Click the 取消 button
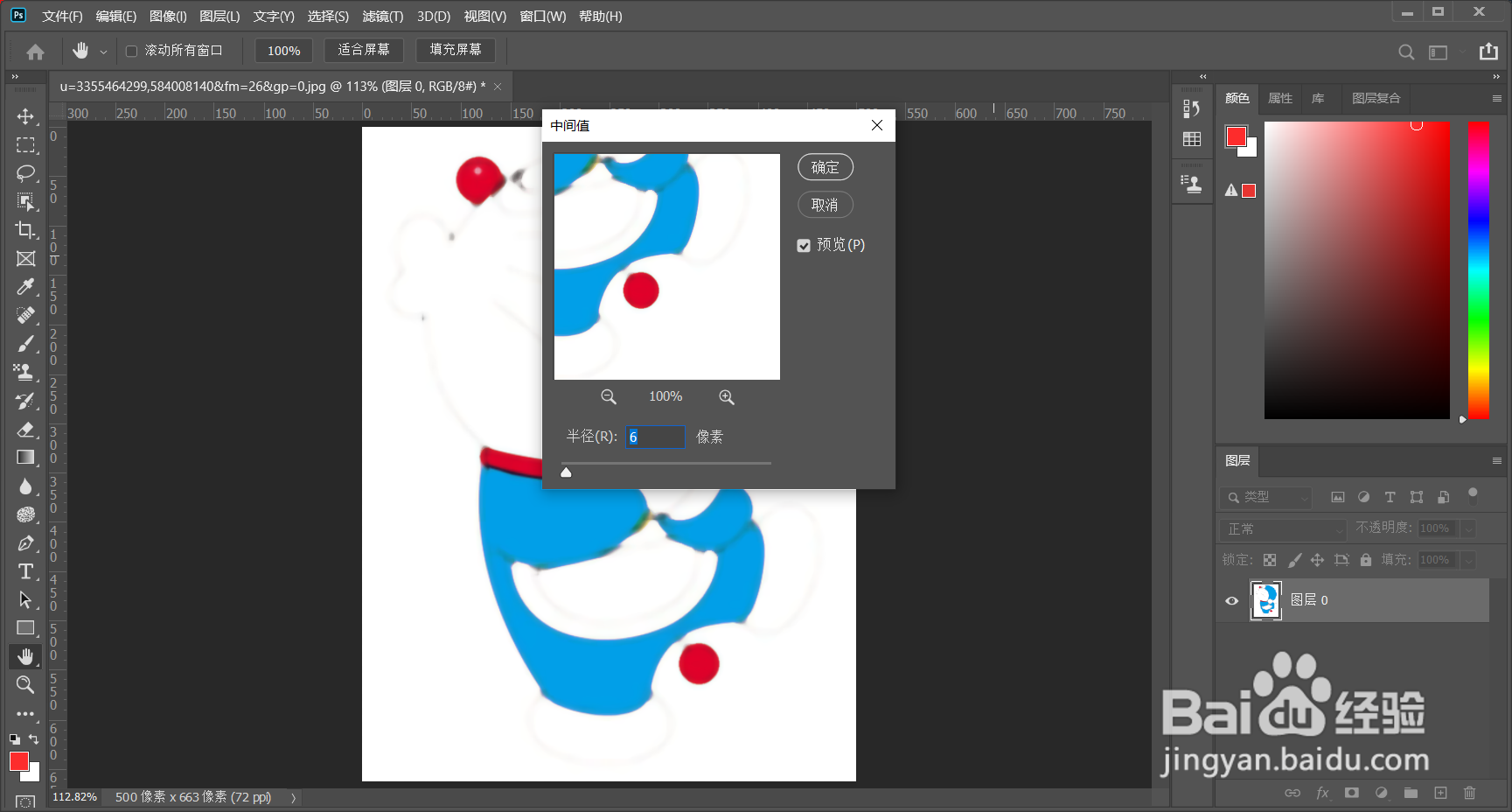Viewport: 1512px width, 812px height. [x=825, y=205]
